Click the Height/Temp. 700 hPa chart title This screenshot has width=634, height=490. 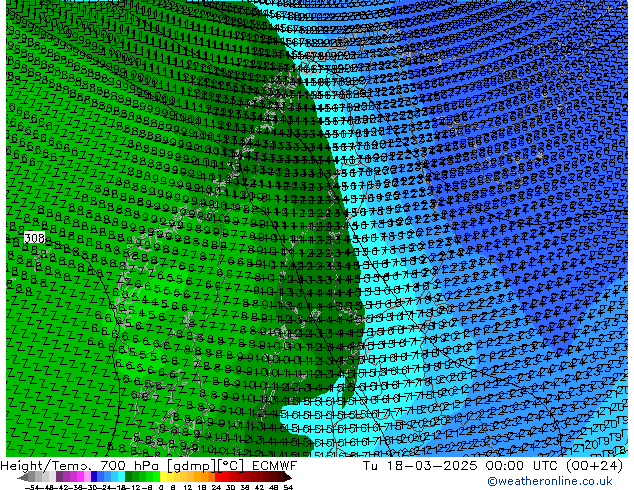[81, 466]
